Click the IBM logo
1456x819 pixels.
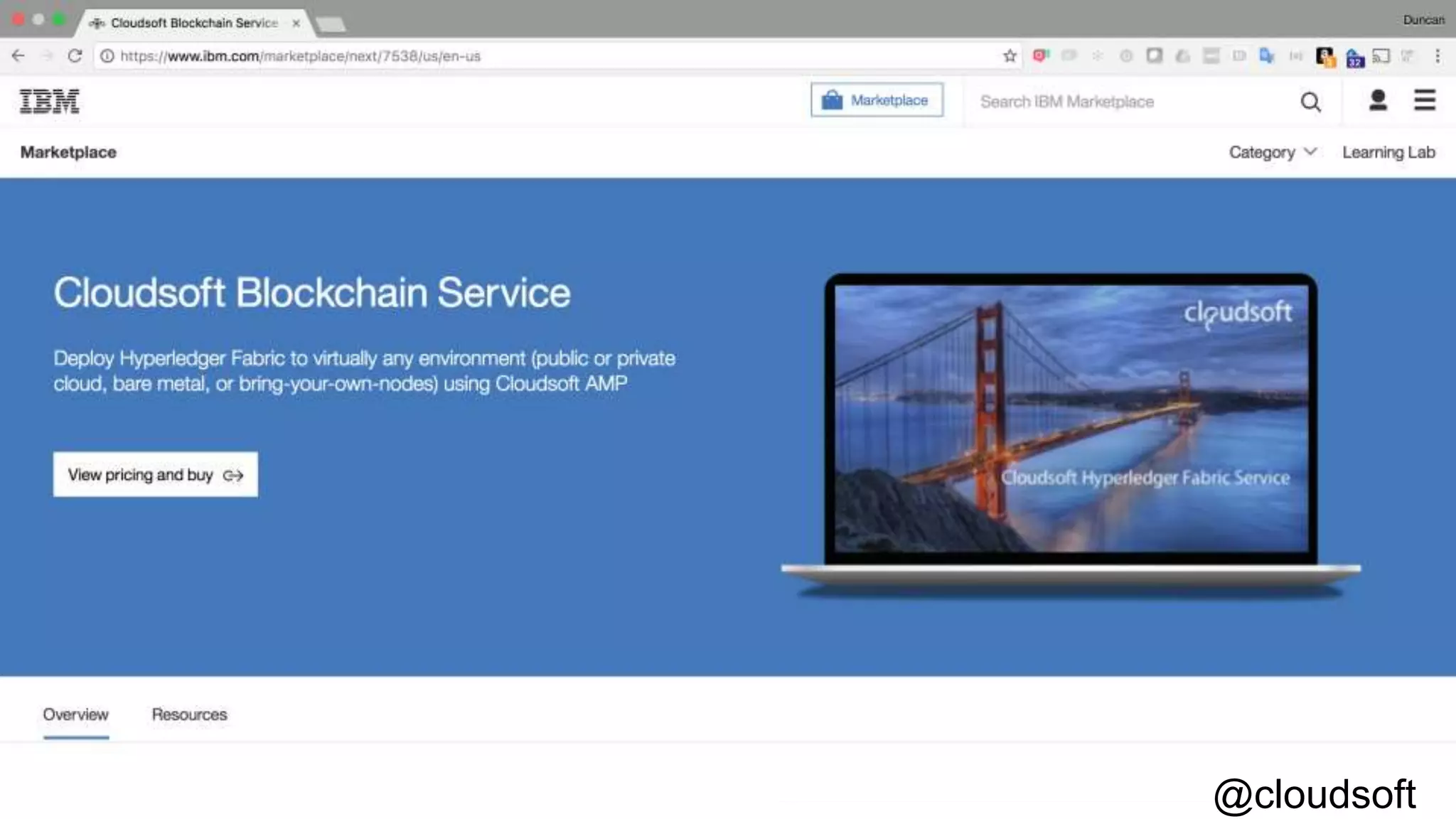click(49, 101)
